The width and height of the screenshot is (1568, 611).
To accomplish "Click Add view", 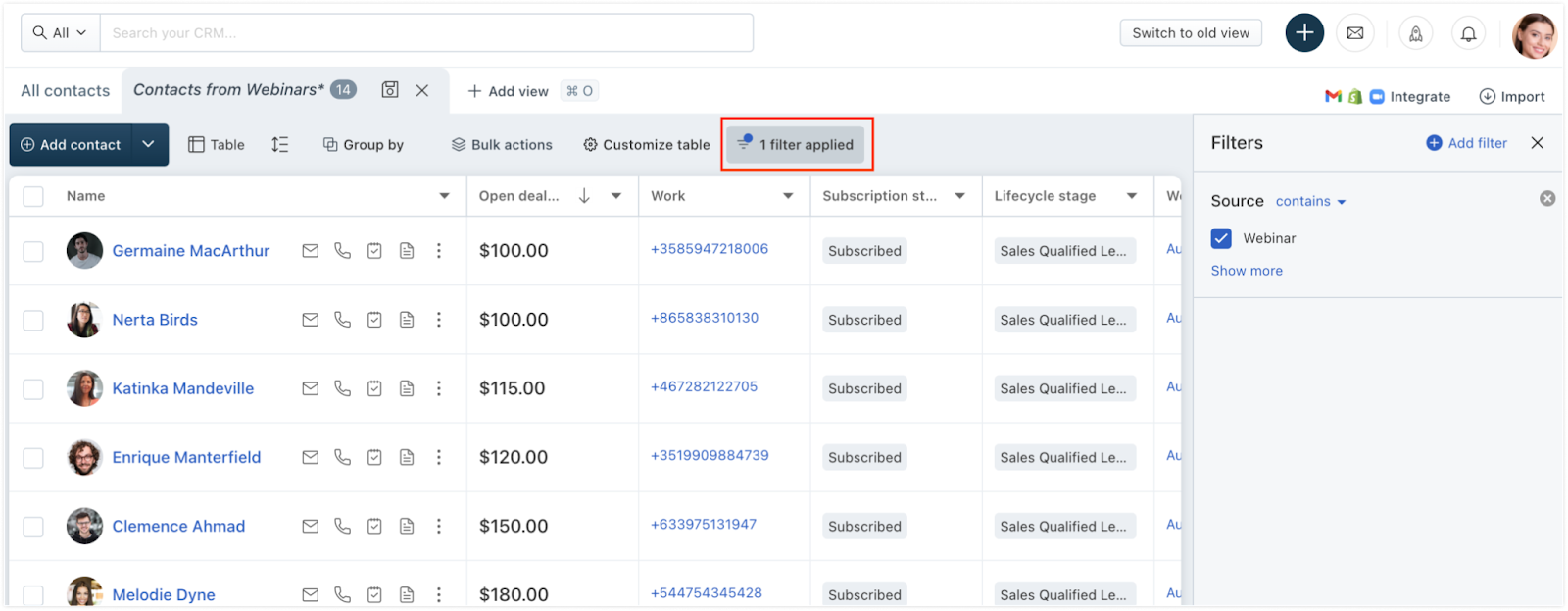I will coord(508,91).
